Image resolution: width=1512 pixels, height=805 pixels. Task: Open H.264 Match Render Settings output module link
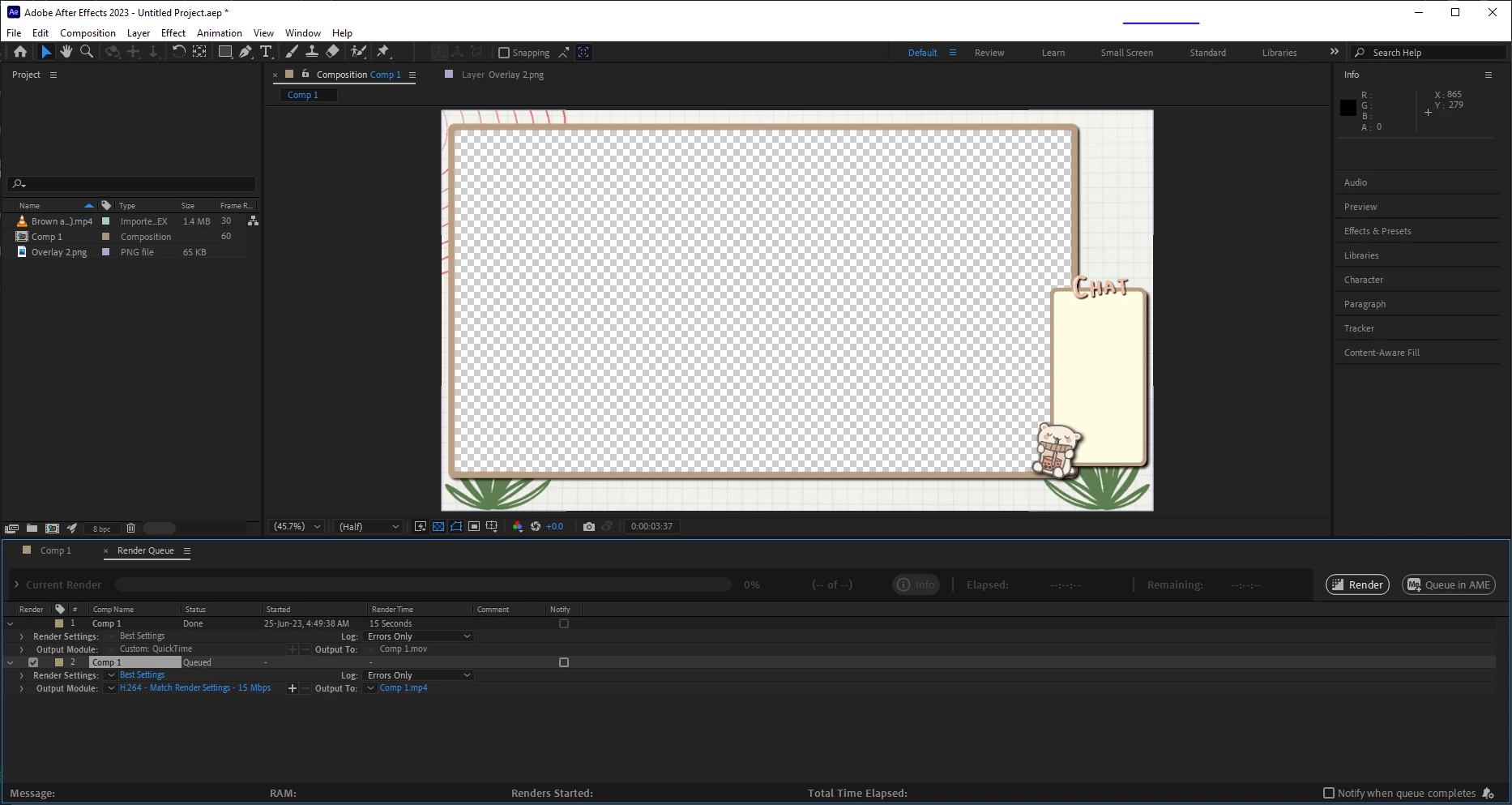(195, 687)
